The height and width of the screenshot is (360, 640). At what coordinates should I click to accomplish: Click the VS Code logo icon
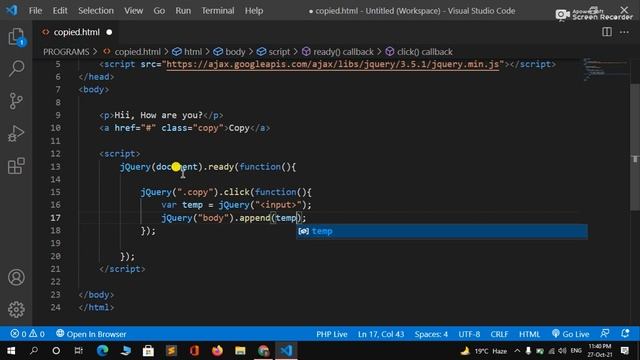(x=12, y=10)
